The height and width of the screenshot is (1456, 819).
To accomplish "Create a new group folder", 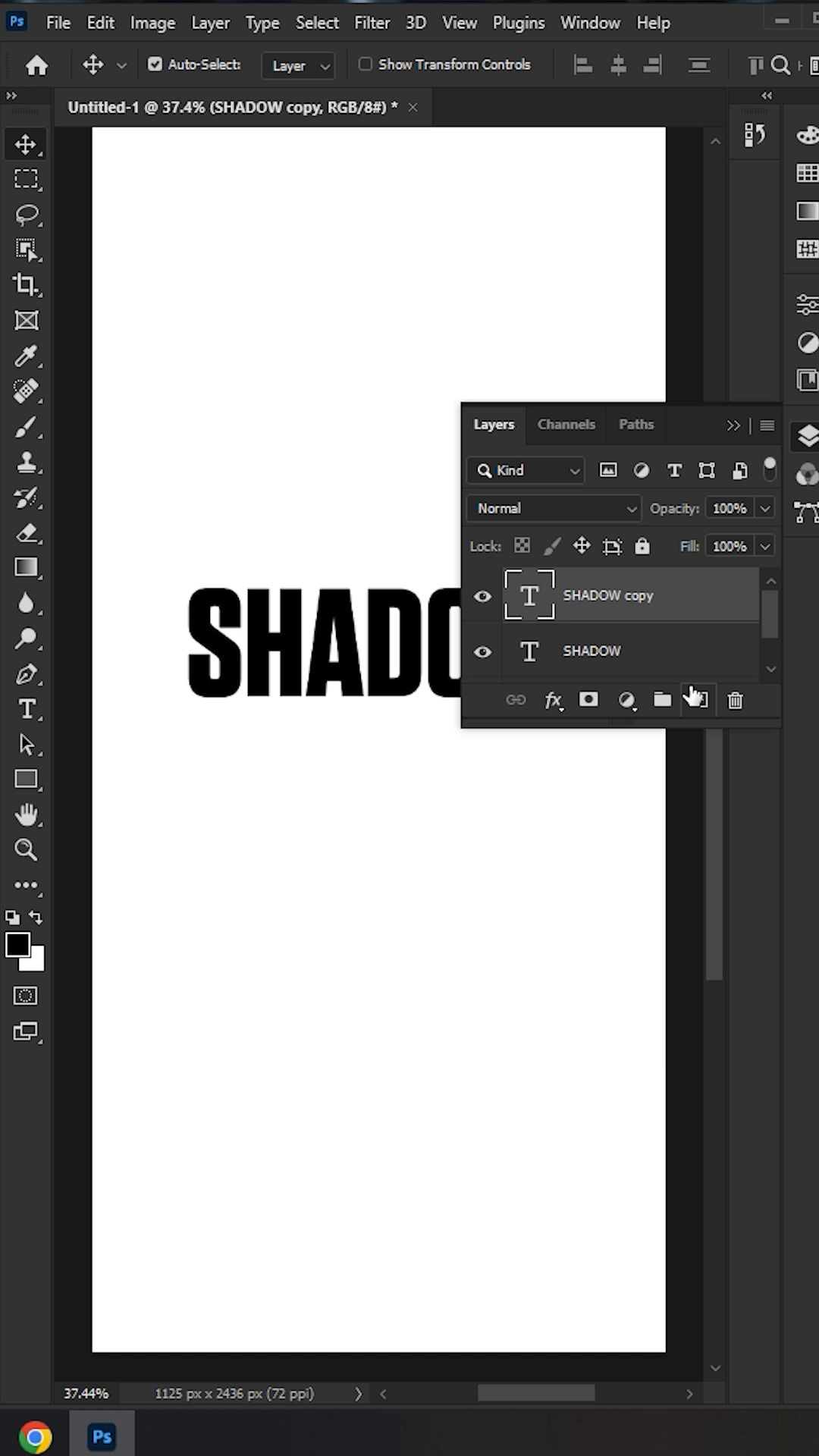I will pos(663,700).
